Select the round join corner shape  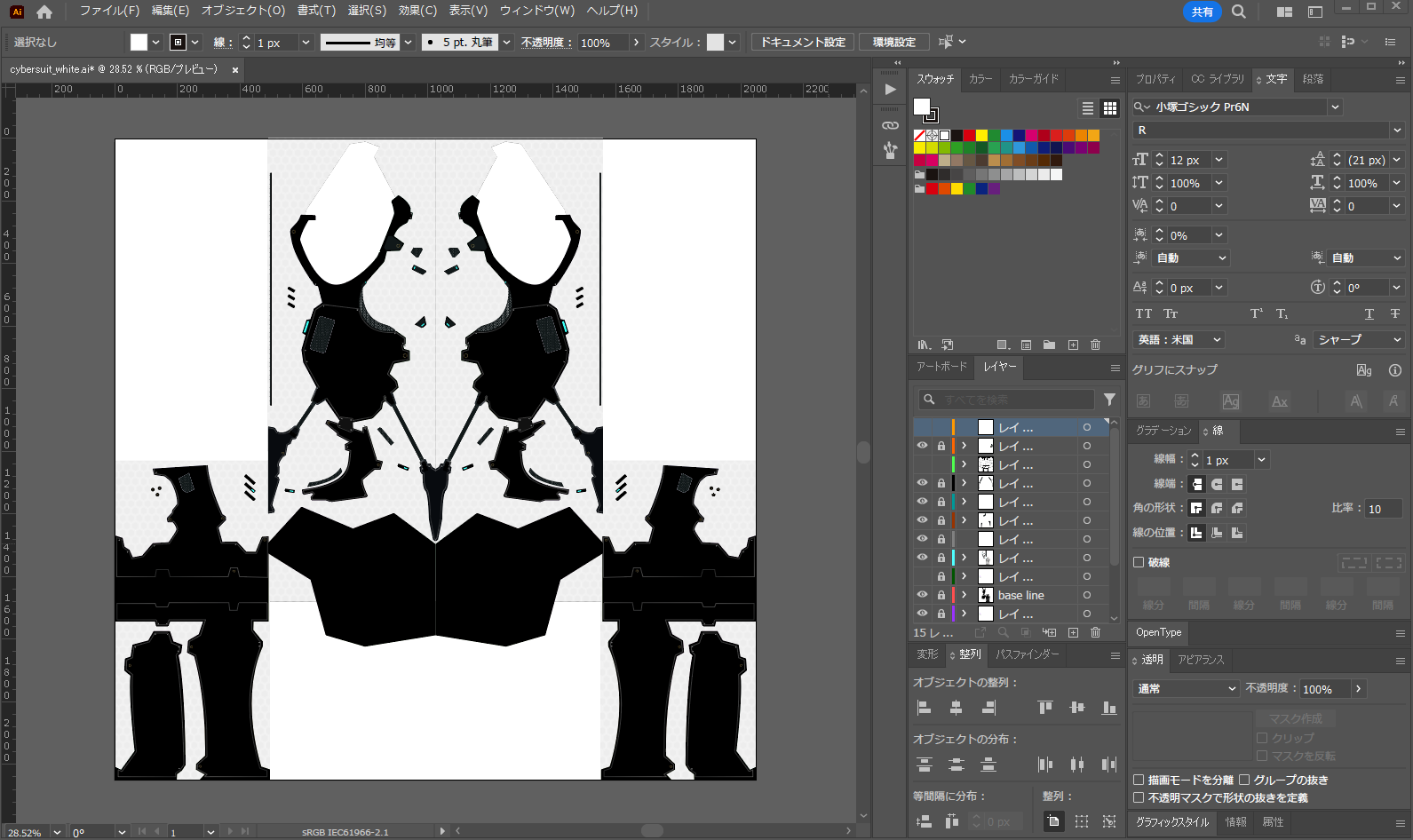point(1217,508)
